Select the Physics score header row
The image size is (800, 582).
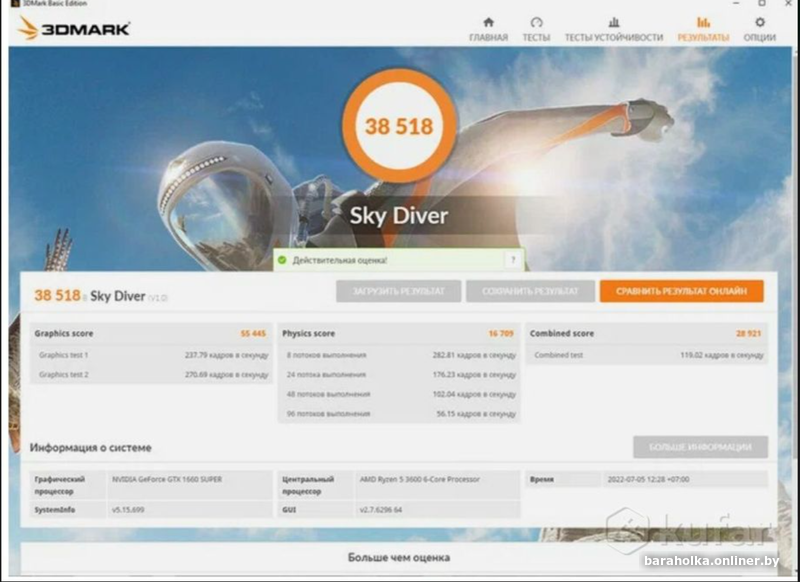click(398, 333)
